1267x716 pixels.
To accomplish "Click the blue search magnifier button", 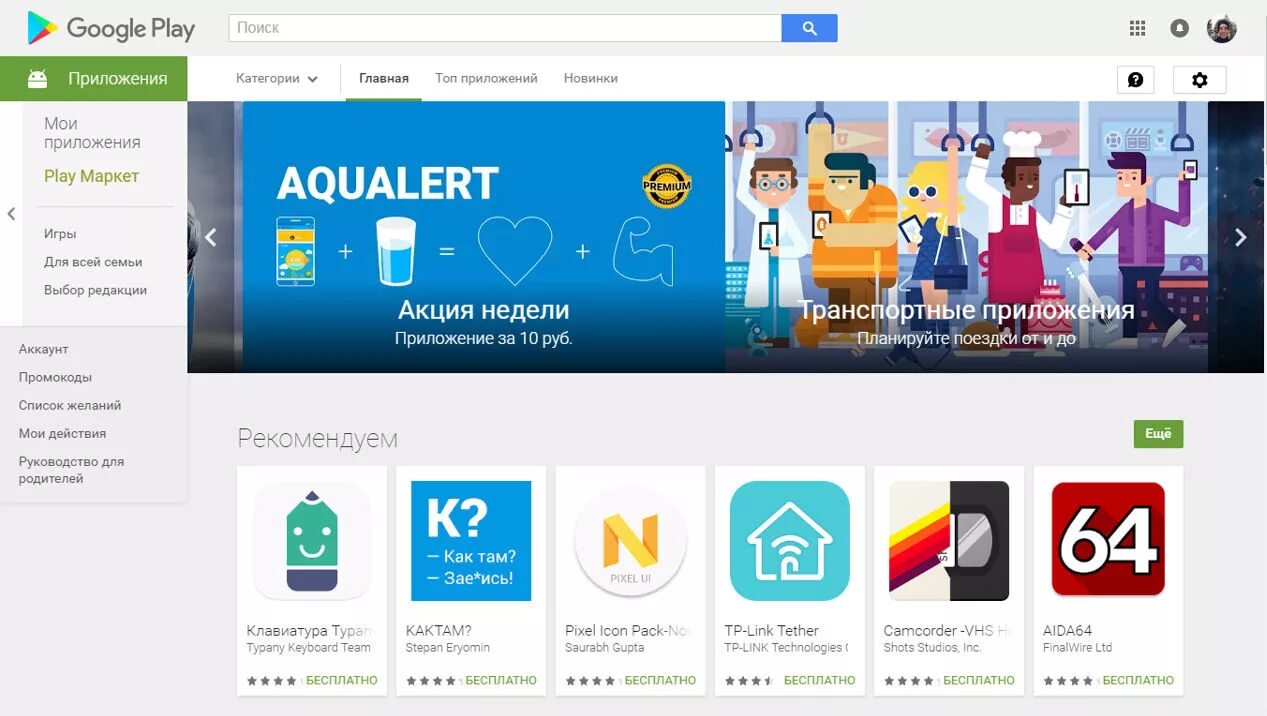I will [x=809, y=28].
